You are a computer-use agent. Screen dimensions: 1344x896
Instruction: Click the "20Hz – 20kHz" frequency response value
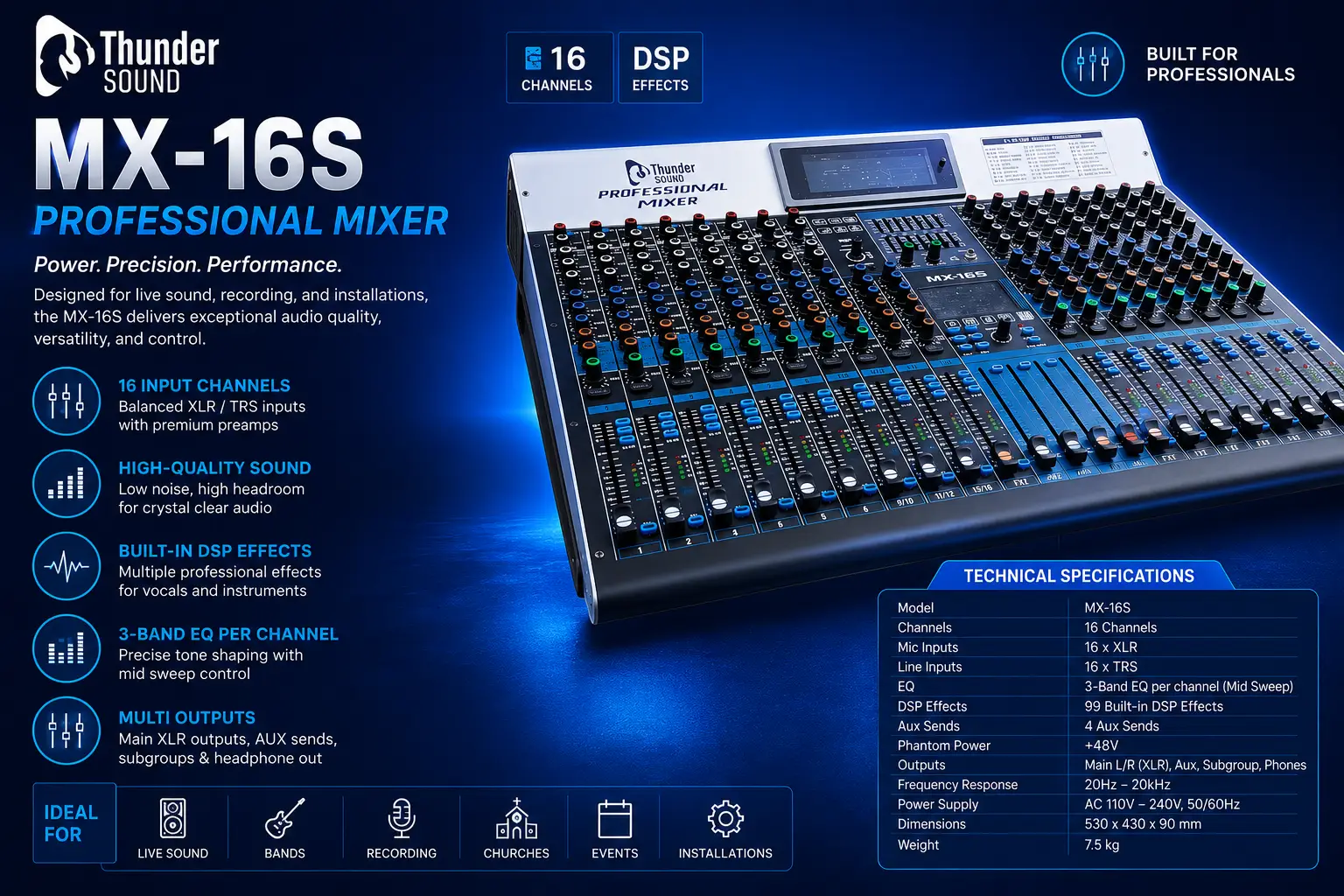(1127, 785)
